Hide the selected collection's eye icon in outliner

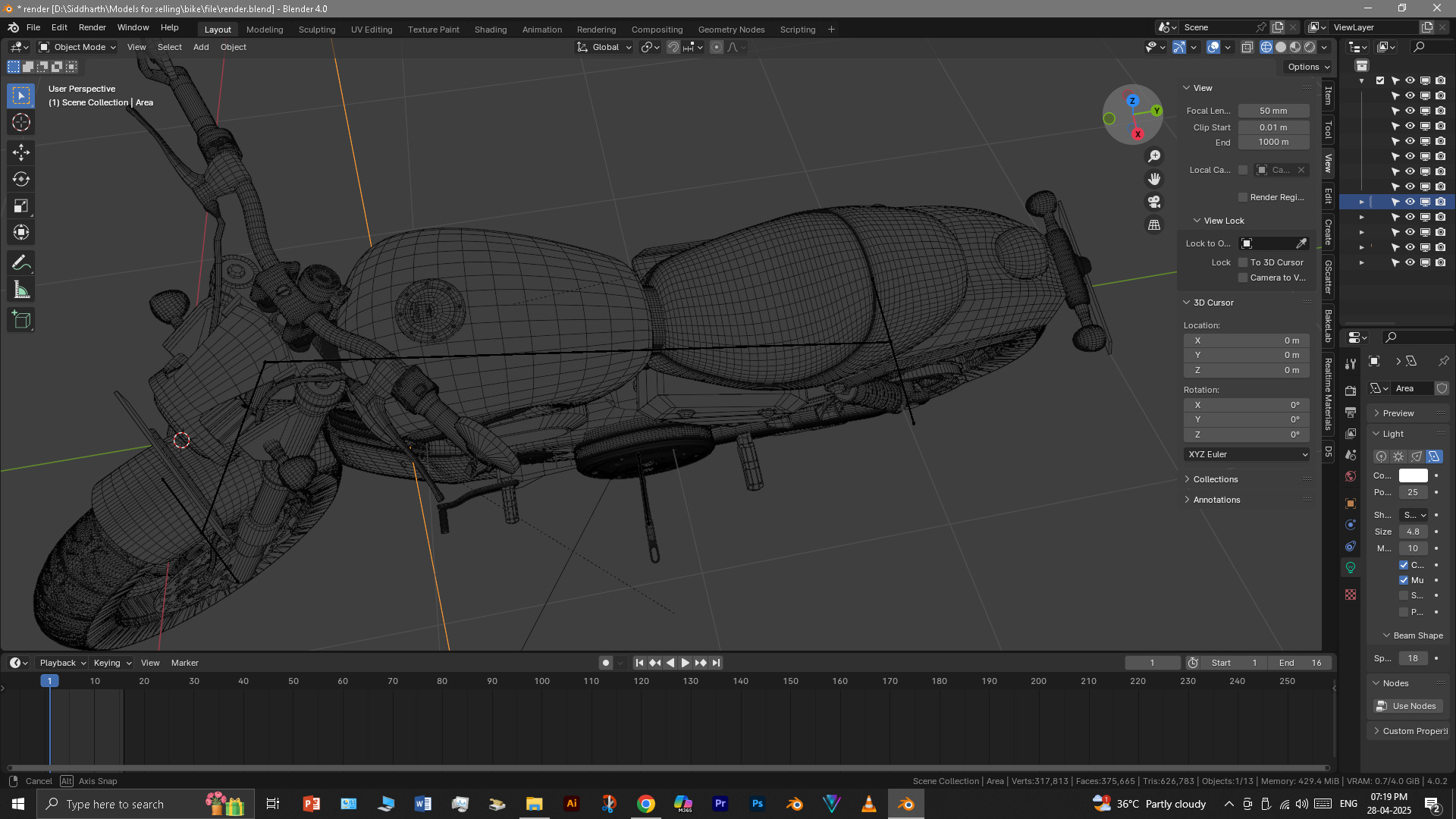tap(1410, 202)
